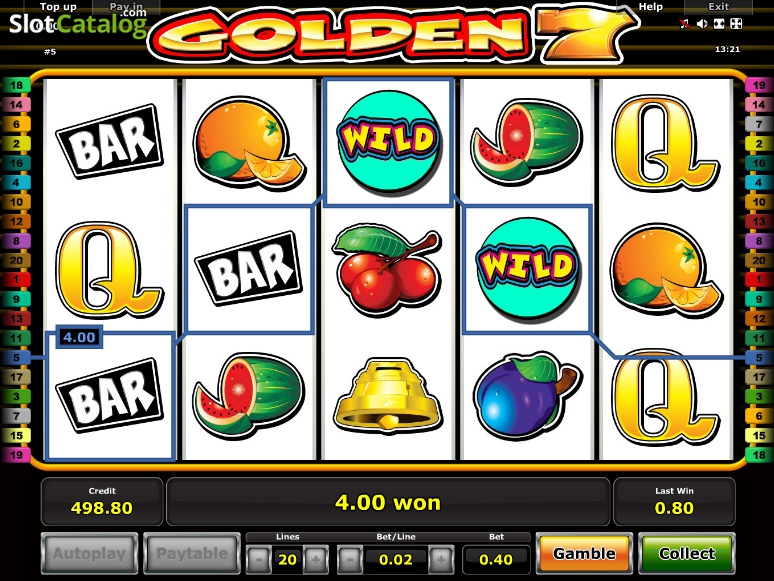The image size is (774, 581).
Task: Click the Gamble button
Action: coord(584,553)
